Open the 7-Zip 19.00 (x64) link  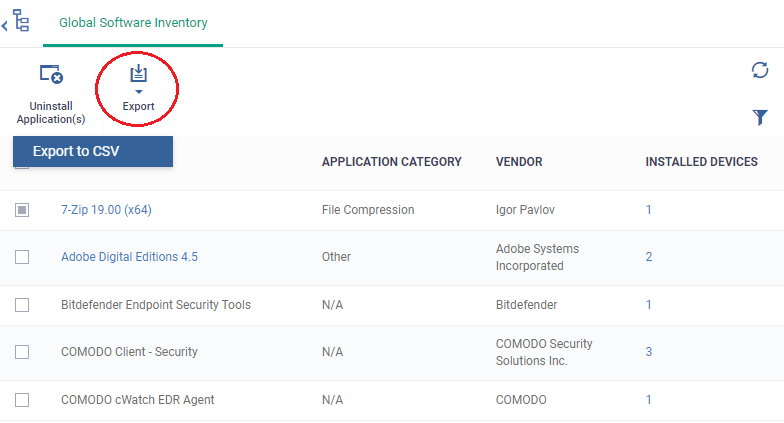click(x=106, y=210)
